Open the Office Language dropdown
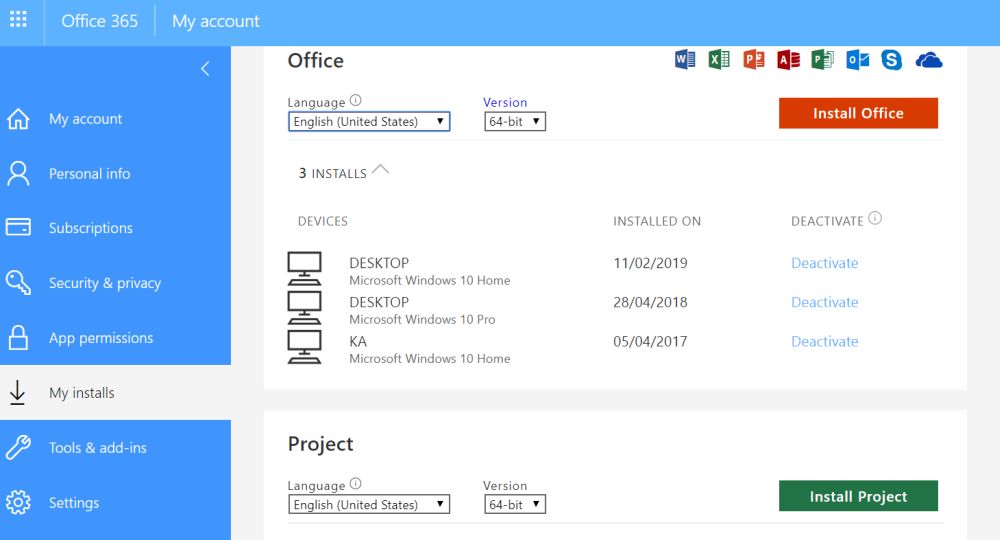Image resolution: width=1000 pixels, height=540 pixels. (x=369, y=122)
